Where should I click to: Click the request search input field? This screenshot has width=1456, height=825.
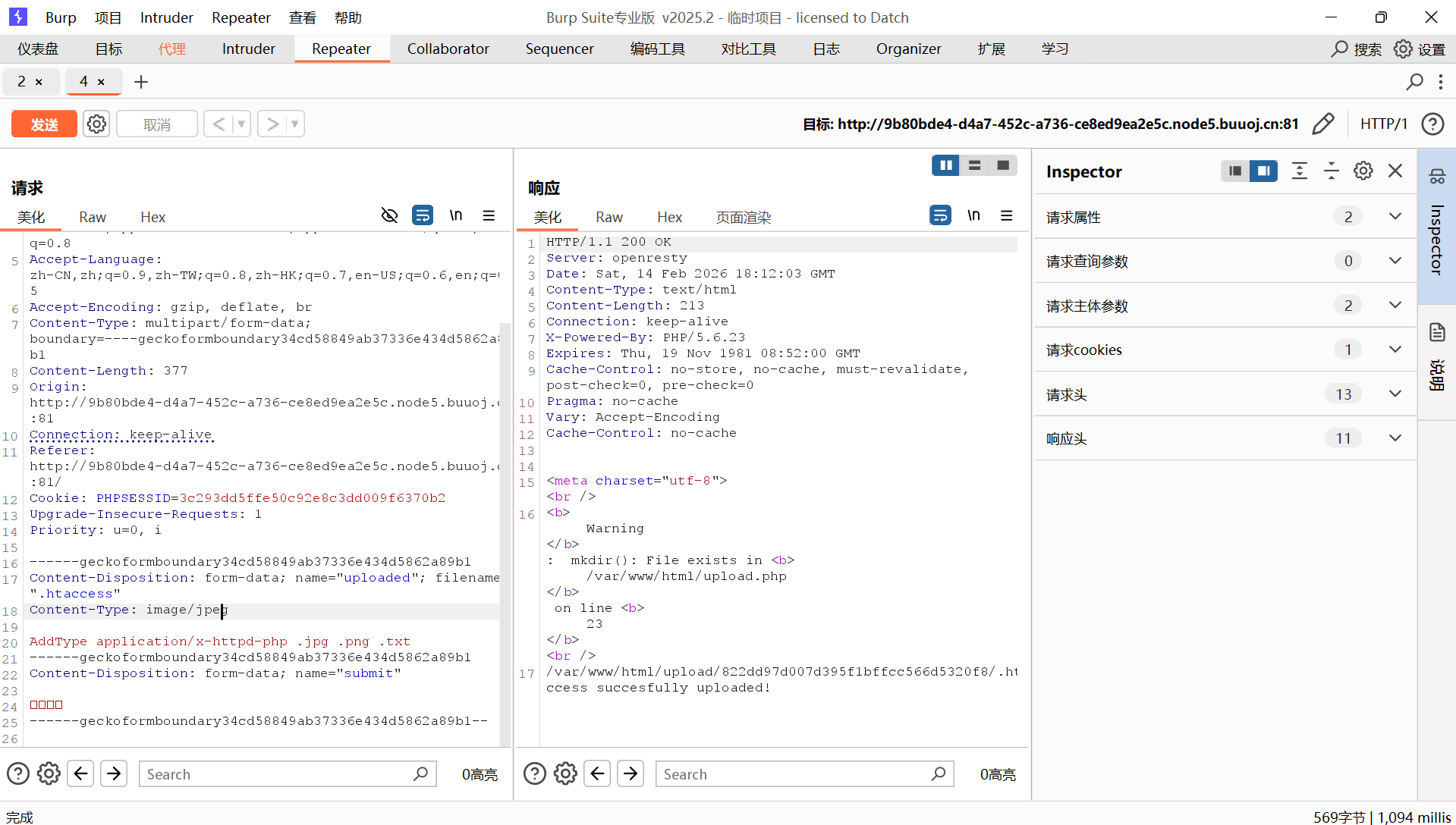click(288, 773)
